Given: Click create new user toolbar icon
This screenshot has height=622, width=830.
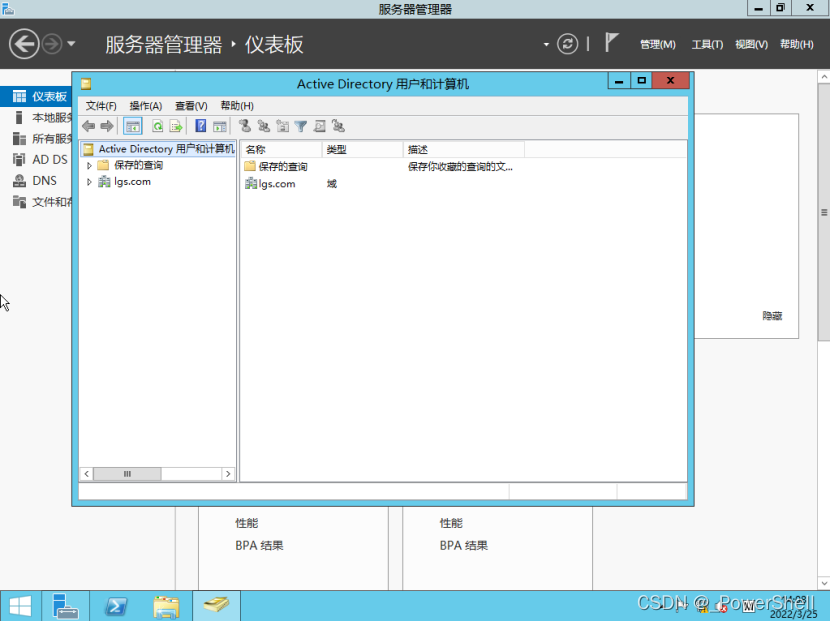Looking at the screenshot, I should pyautogui.click(x=245, y=126).
